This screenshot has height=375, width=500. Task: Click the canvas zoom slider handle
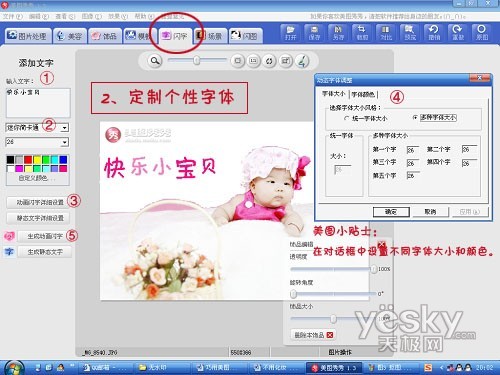197,61
